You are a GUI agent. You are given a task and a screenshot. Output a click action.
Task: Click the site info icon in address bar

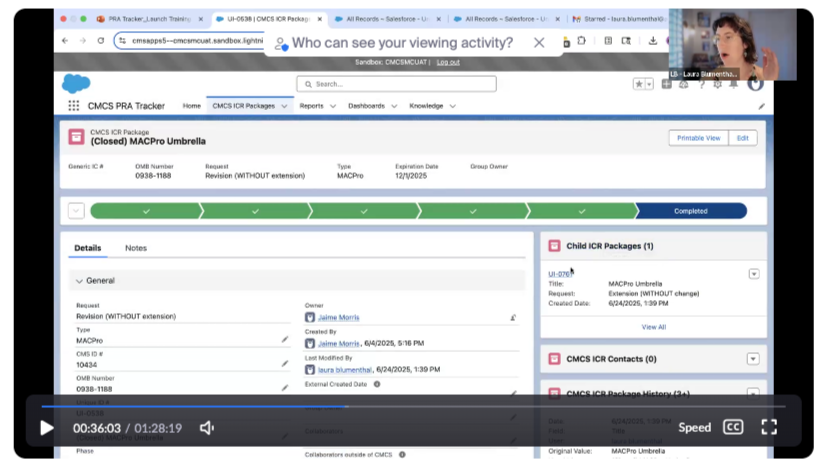pos(123,41)
